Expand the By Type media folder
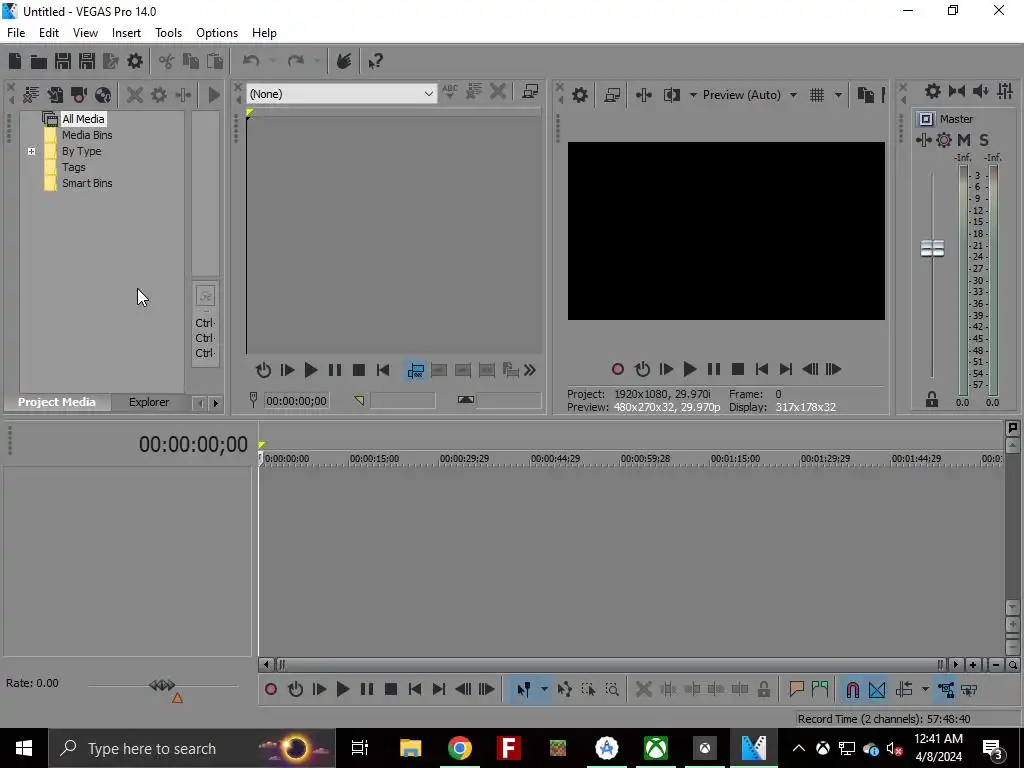 point(31,152)
